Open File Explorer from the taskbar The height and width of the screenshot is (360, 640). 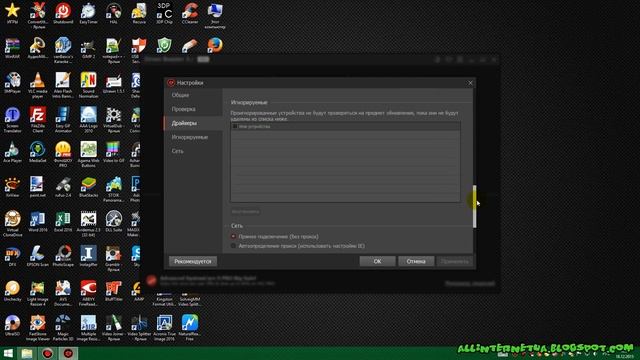[x=27, y=353]
